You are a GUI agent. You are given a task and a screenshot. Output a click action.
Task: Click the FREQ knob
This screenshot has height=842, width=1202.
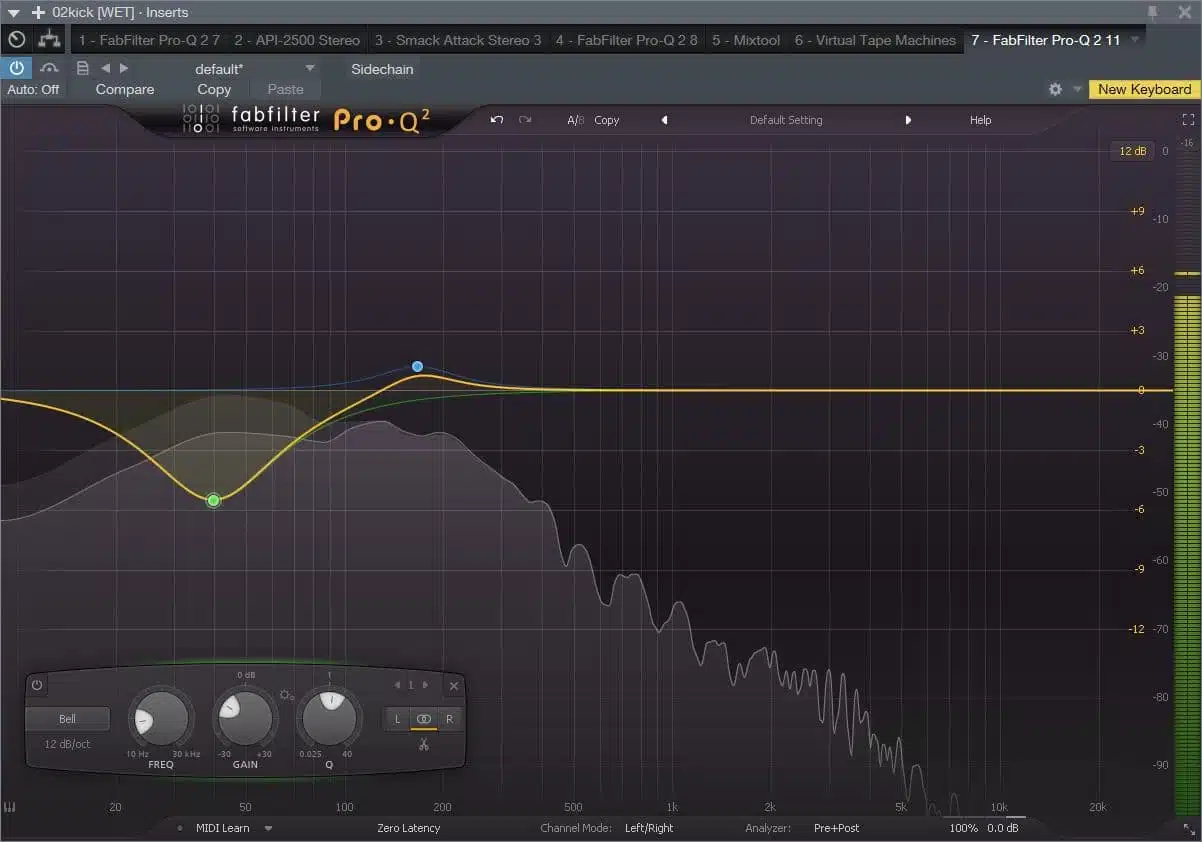tap(161, 718)
